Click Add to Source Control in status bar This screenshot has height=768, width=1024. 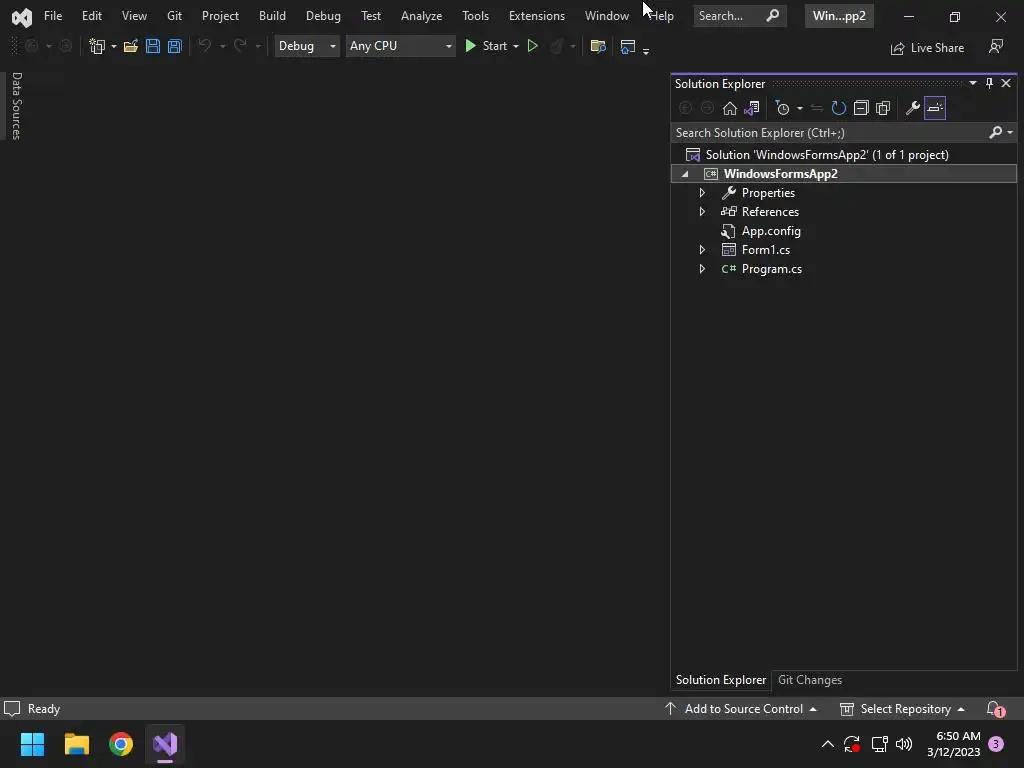pos(741,709)
